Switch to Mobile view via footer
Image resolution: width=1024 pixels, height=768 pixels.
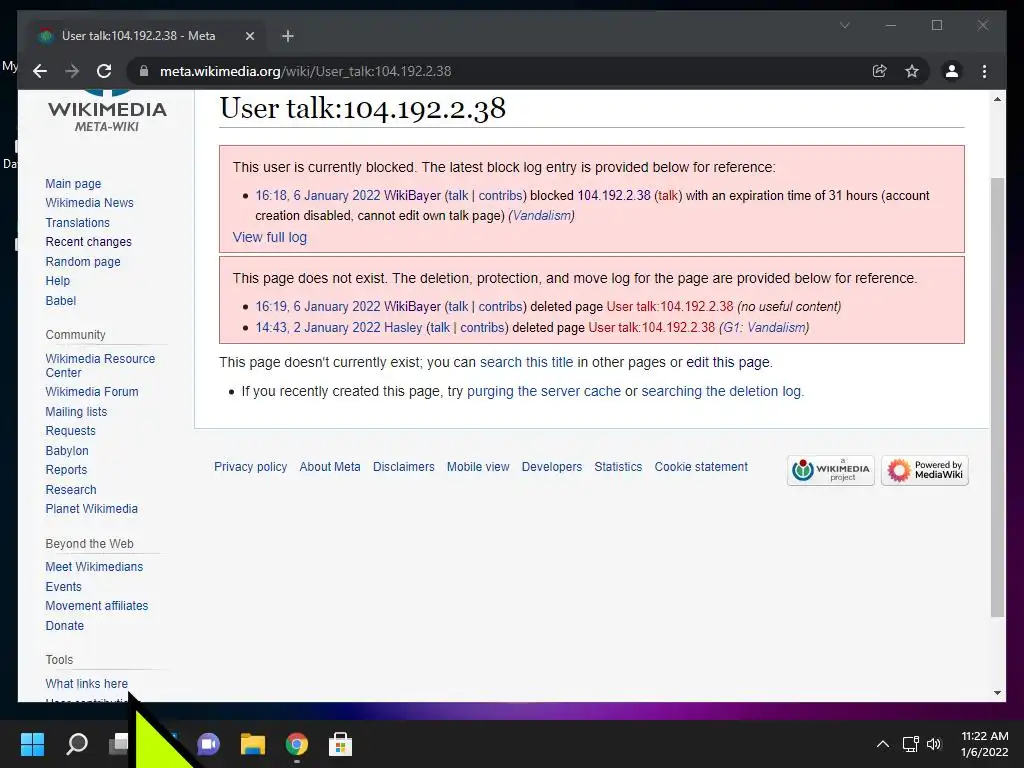coord(478,467)
